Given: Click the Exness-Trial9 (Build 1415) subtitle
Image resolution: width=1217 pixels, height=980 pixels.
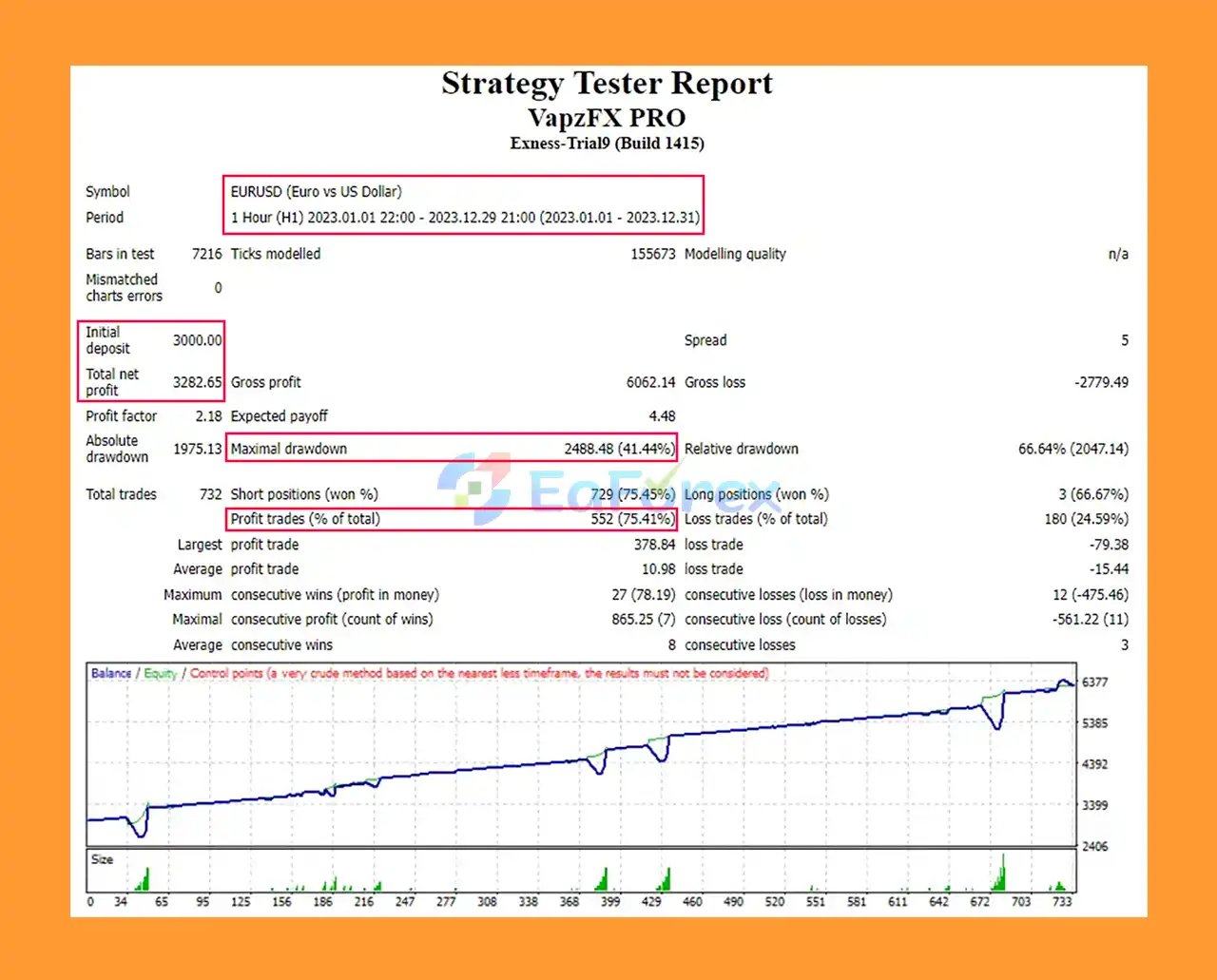Looking at the screenshot, I should 607,144.
